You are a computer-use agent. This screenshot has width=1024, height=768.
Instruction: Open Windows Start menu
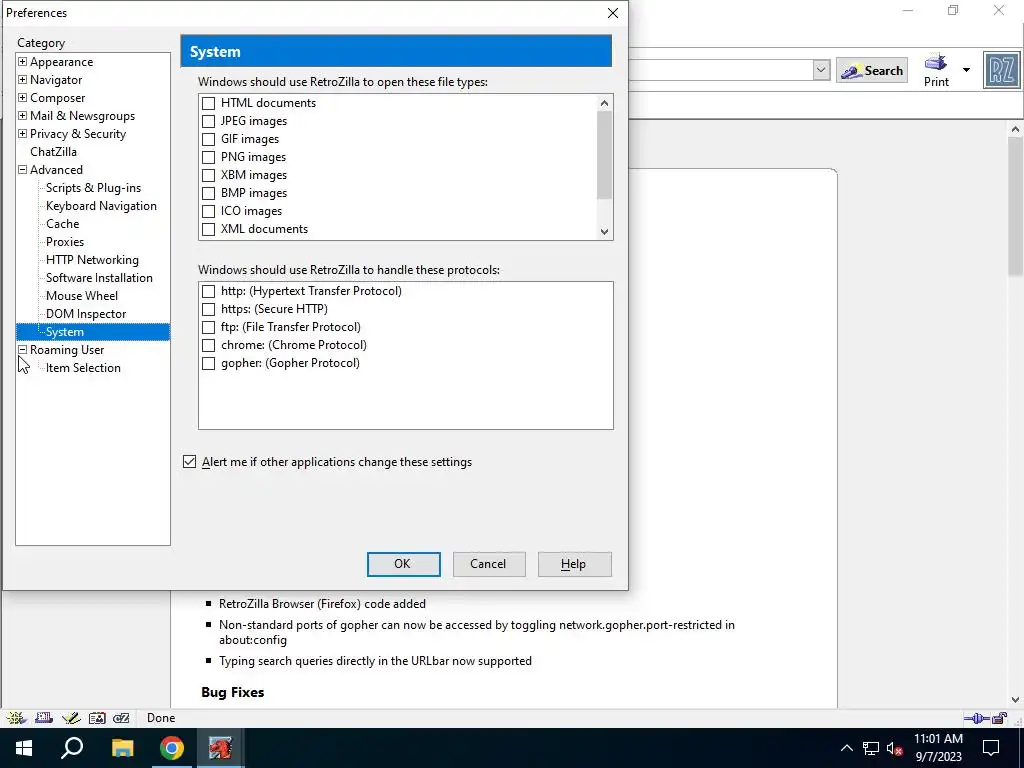click(x=24, y=748)
